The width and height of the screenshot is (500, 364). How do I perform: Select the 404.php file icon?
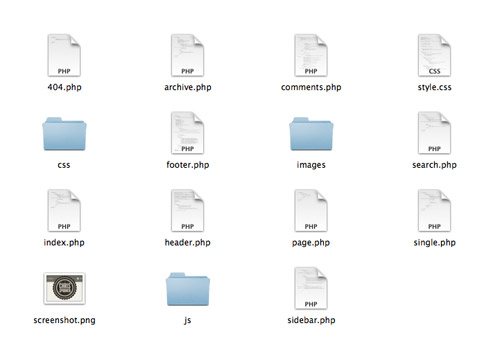[x=64, y=55]
